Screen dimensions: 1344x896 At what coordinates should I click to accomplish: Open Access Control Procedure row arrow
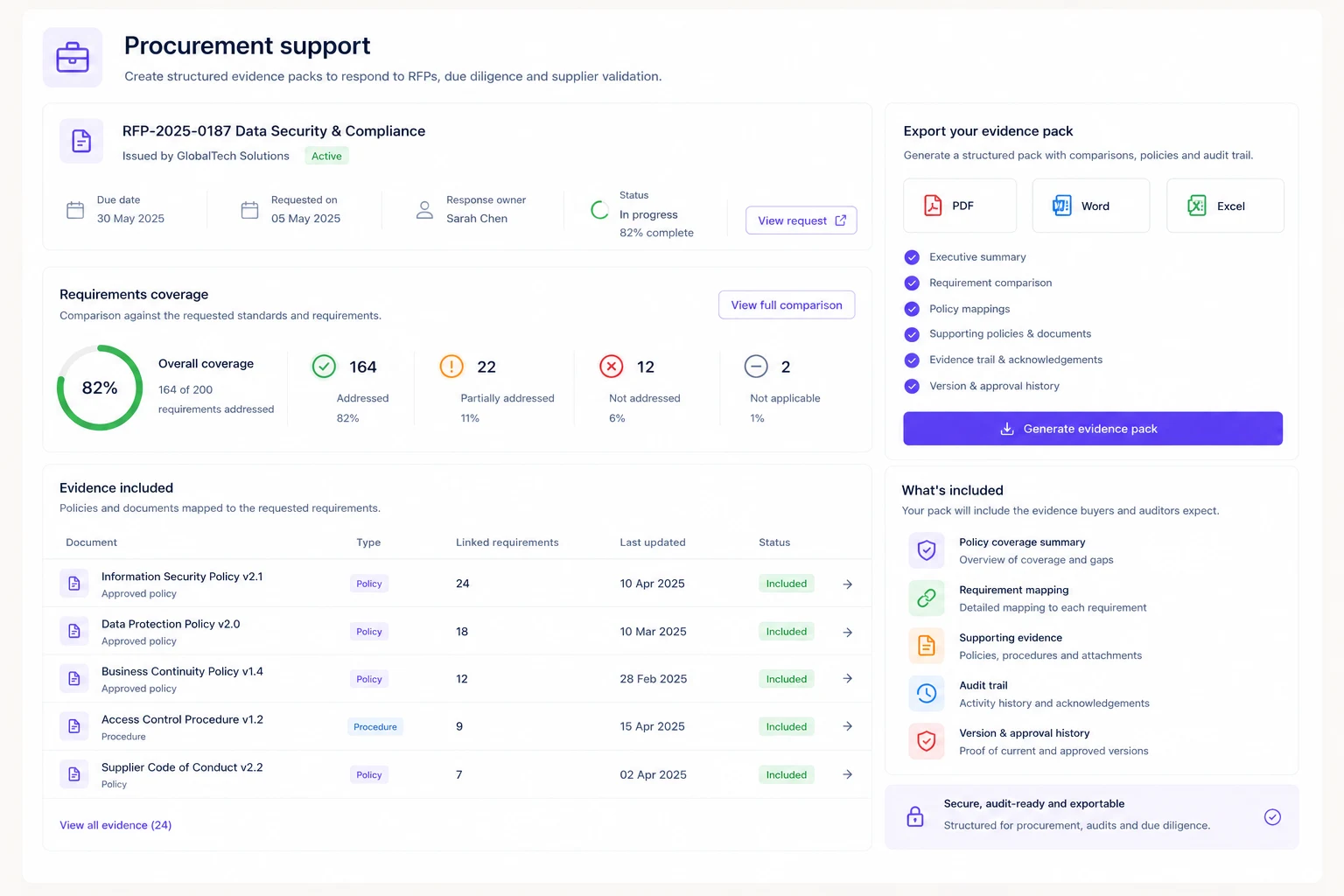848,726
